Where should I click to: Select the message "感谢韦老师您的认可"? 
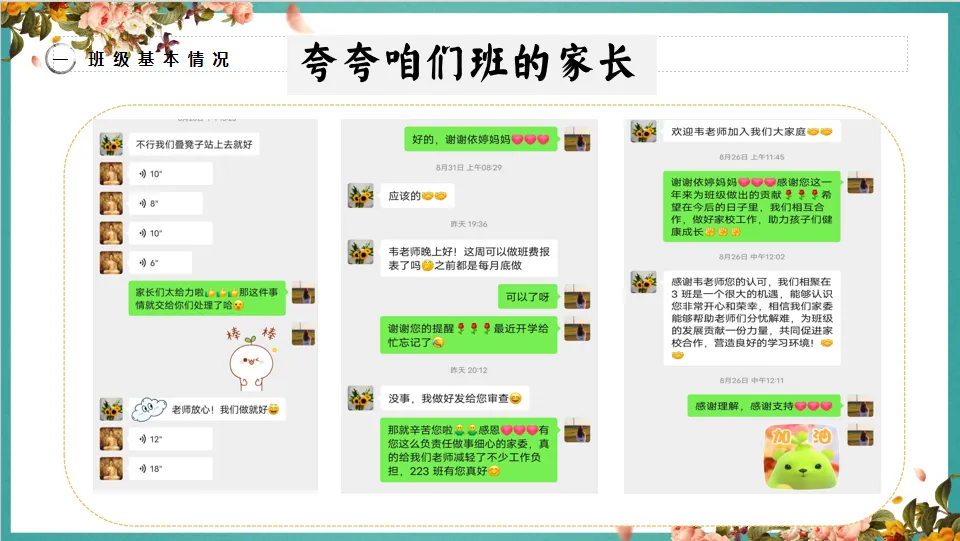pos(751,318)
